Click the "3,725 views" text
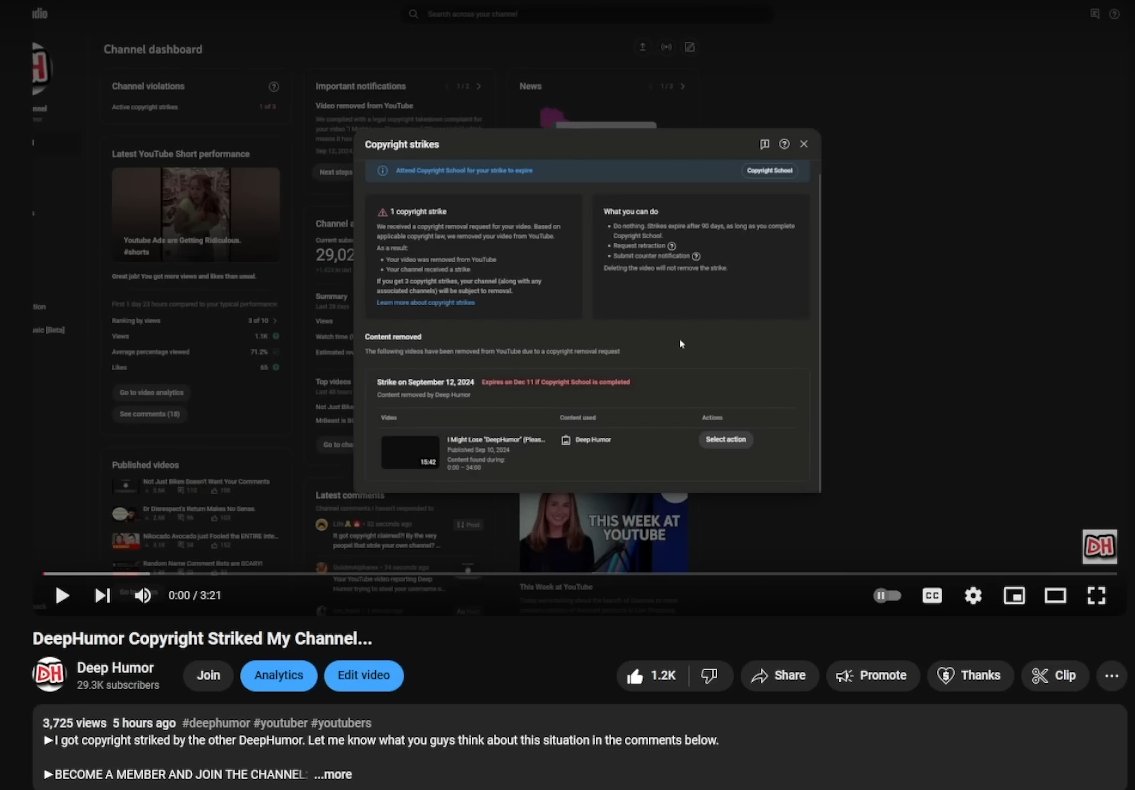Screen dimensions: 1135x790 (x=75, y=723)
